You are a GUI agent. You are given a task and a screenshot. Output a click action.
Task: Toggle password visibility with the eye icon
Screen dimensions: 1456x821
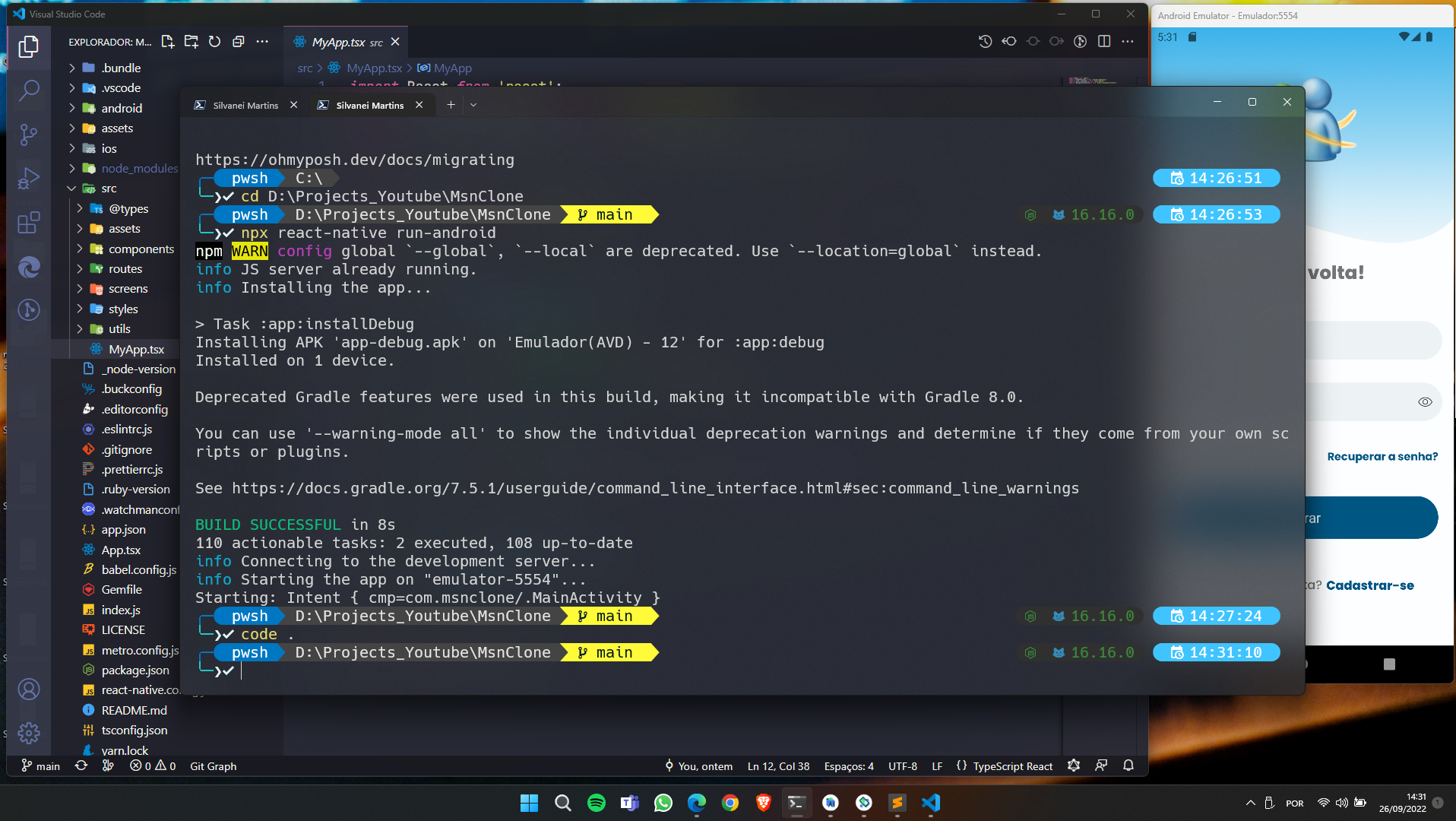(1425, 401)
